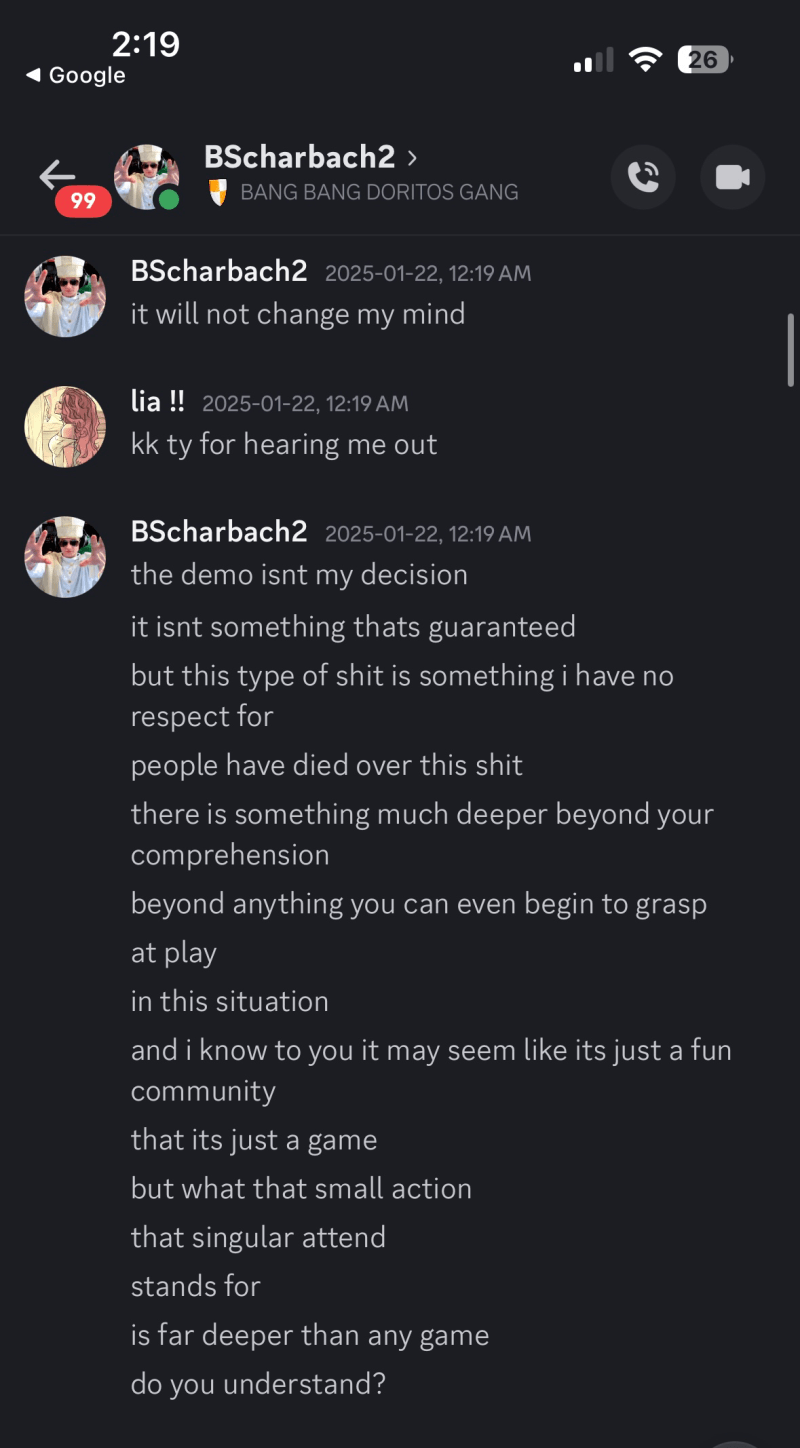Tap the cellular signal bars icon
This screenshot has width=800, height=1448.
pos(593,62)
